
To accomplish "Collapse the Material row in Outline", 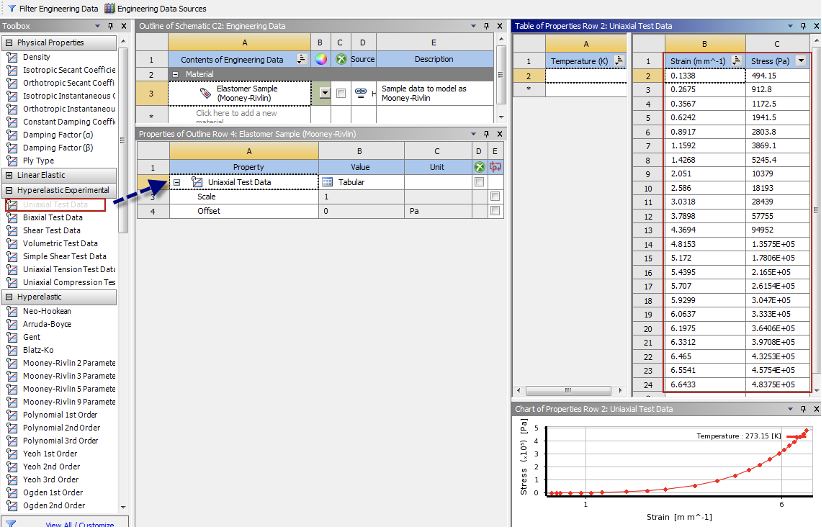I will [176, 74].
